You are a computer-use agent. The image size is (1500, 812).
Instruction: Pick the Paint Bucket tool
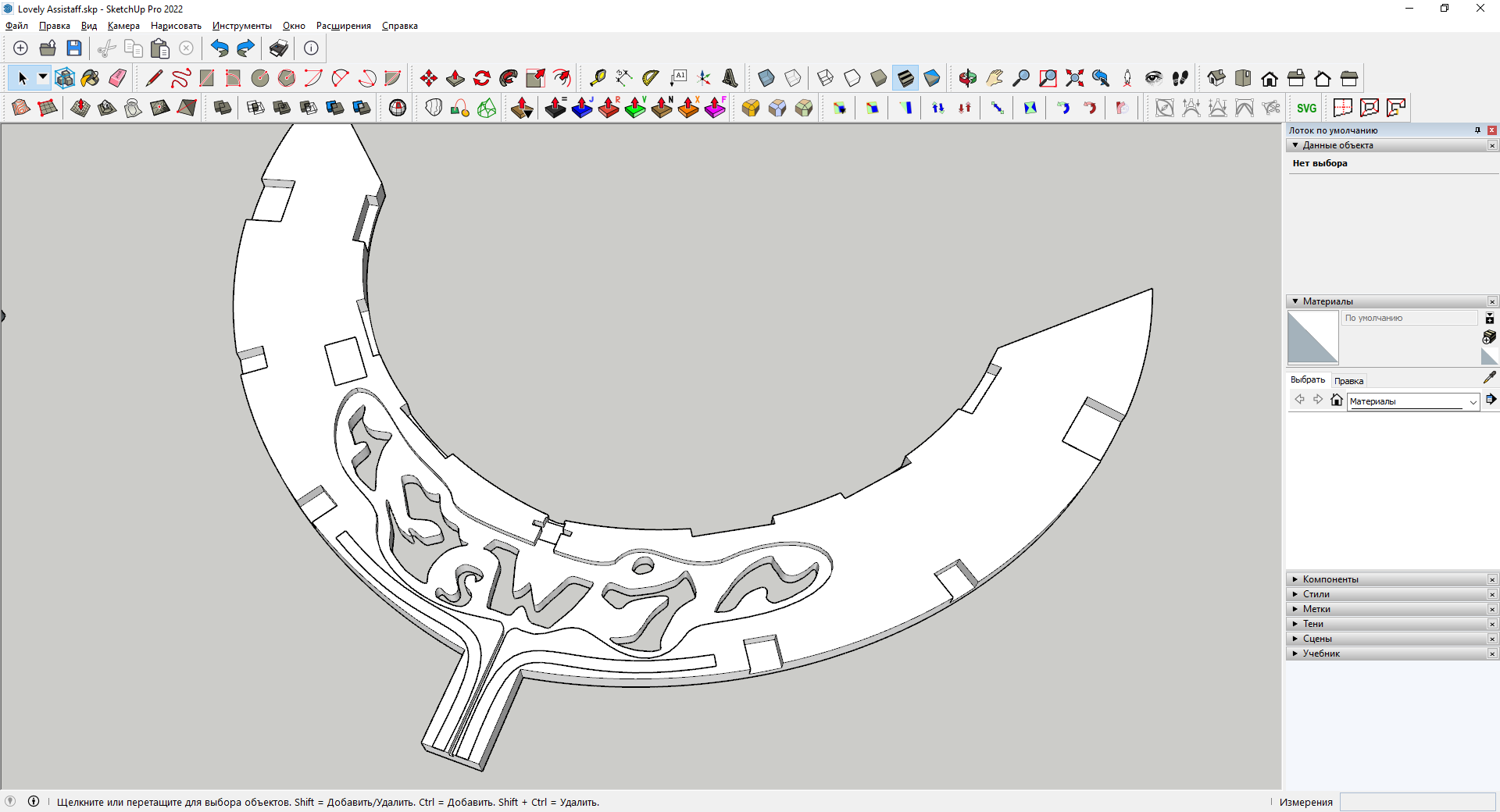click(x=91, y=78)
